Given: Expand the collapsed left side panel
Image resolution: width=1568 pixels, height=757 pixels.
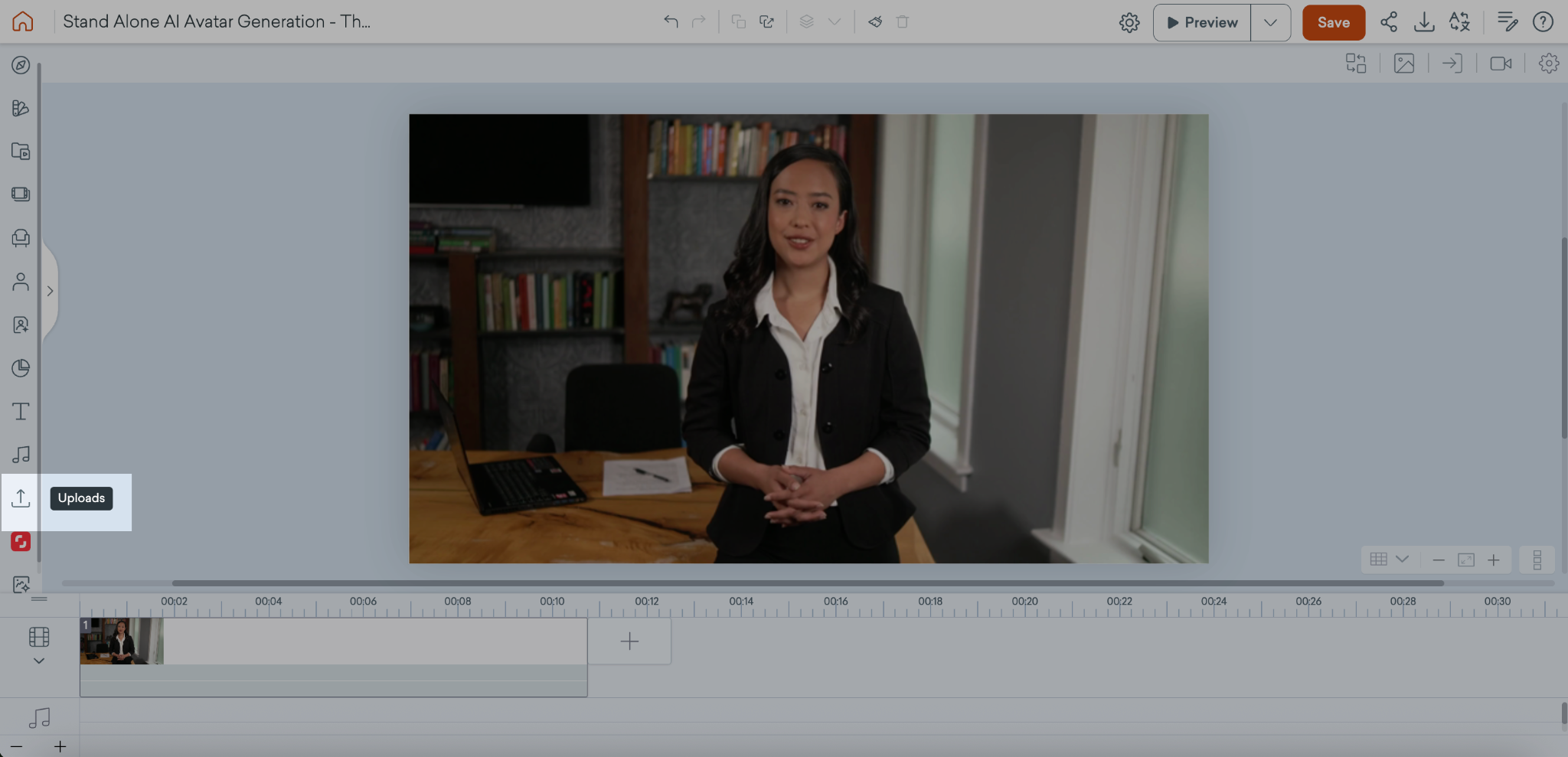Looking at the screenshot, I should click(50, 291).
